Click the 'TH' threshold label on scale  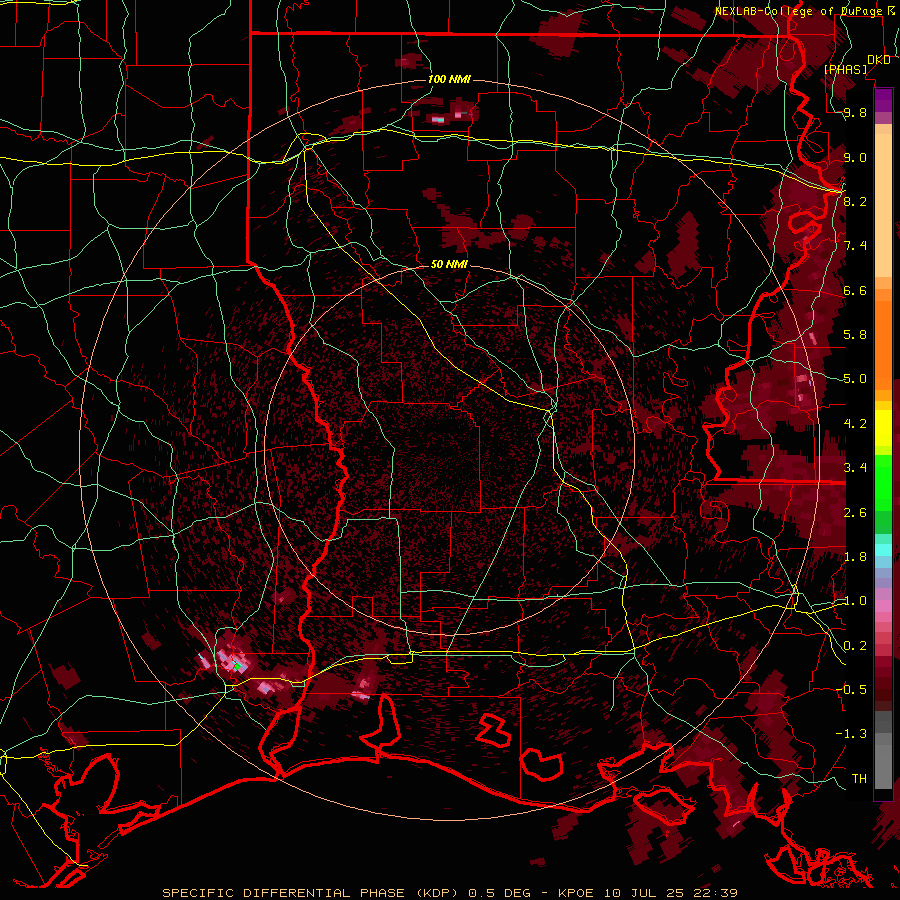coord(859,779)
